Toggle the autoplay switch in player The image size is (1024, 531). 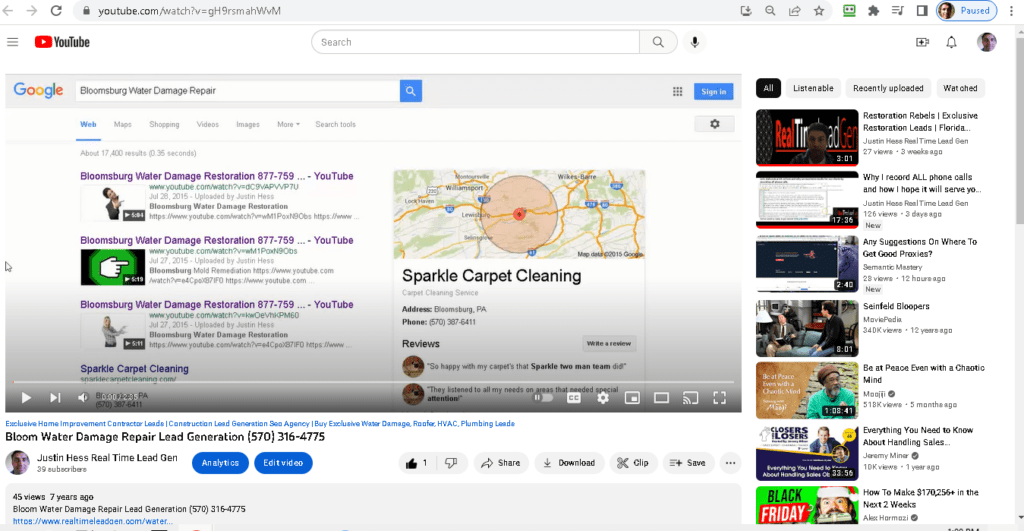(x=543, y=397)
